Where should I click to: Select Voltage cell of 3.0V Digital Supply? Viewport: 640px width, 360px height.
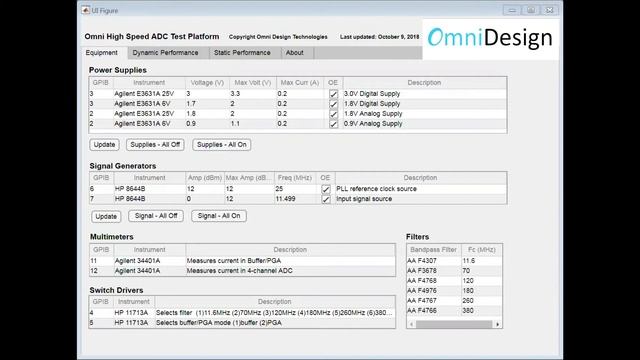pos(207,93)
